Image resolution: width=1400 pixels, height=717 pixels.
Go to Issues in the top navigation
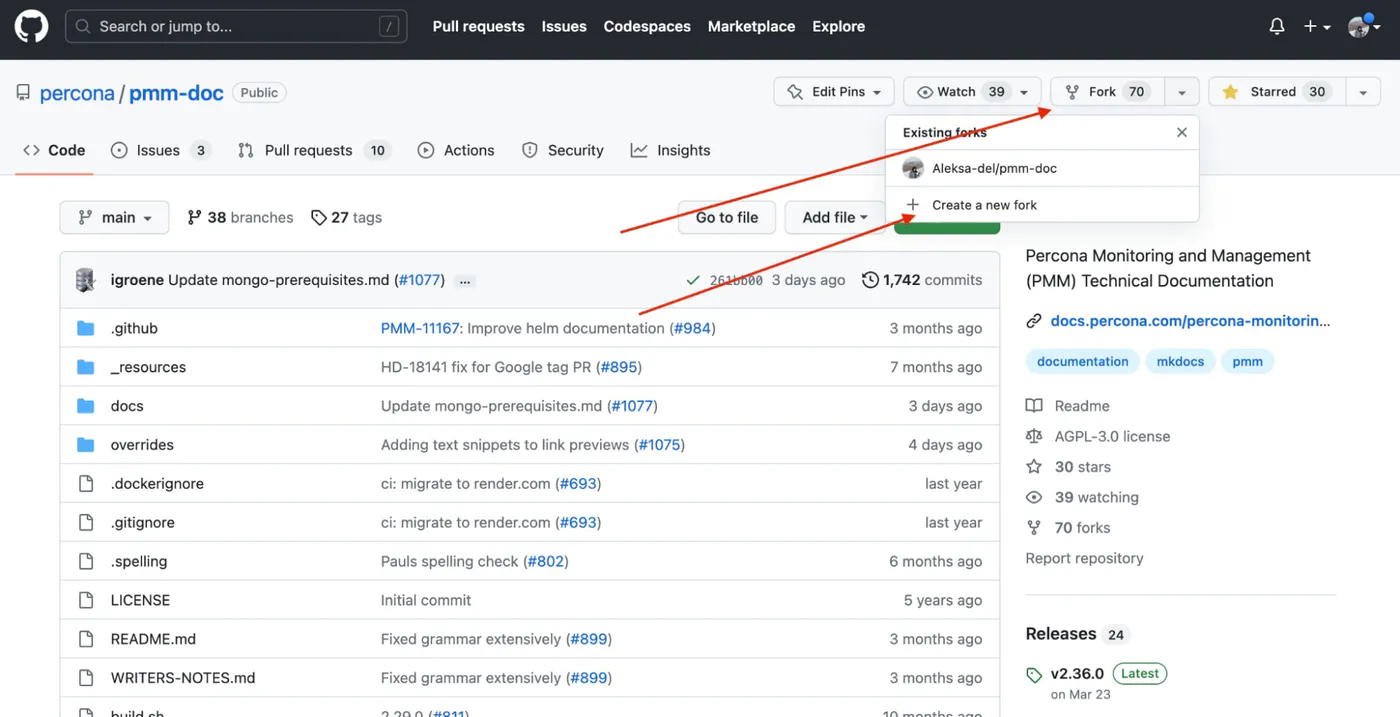click(x=564, y=27)
